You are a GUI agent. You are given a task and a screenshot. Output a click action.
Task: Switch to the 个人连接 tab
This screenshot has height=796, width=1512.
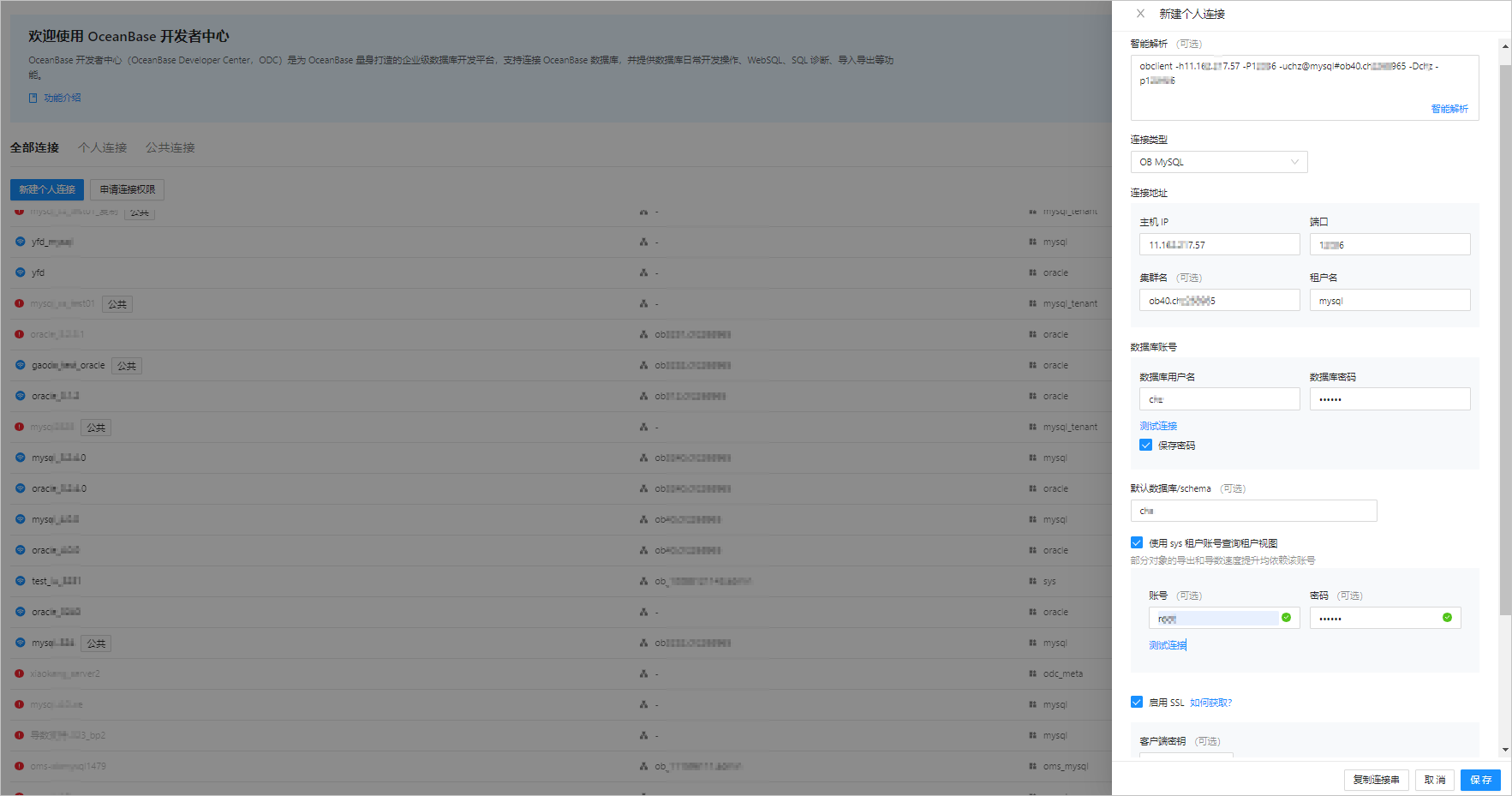102,147
